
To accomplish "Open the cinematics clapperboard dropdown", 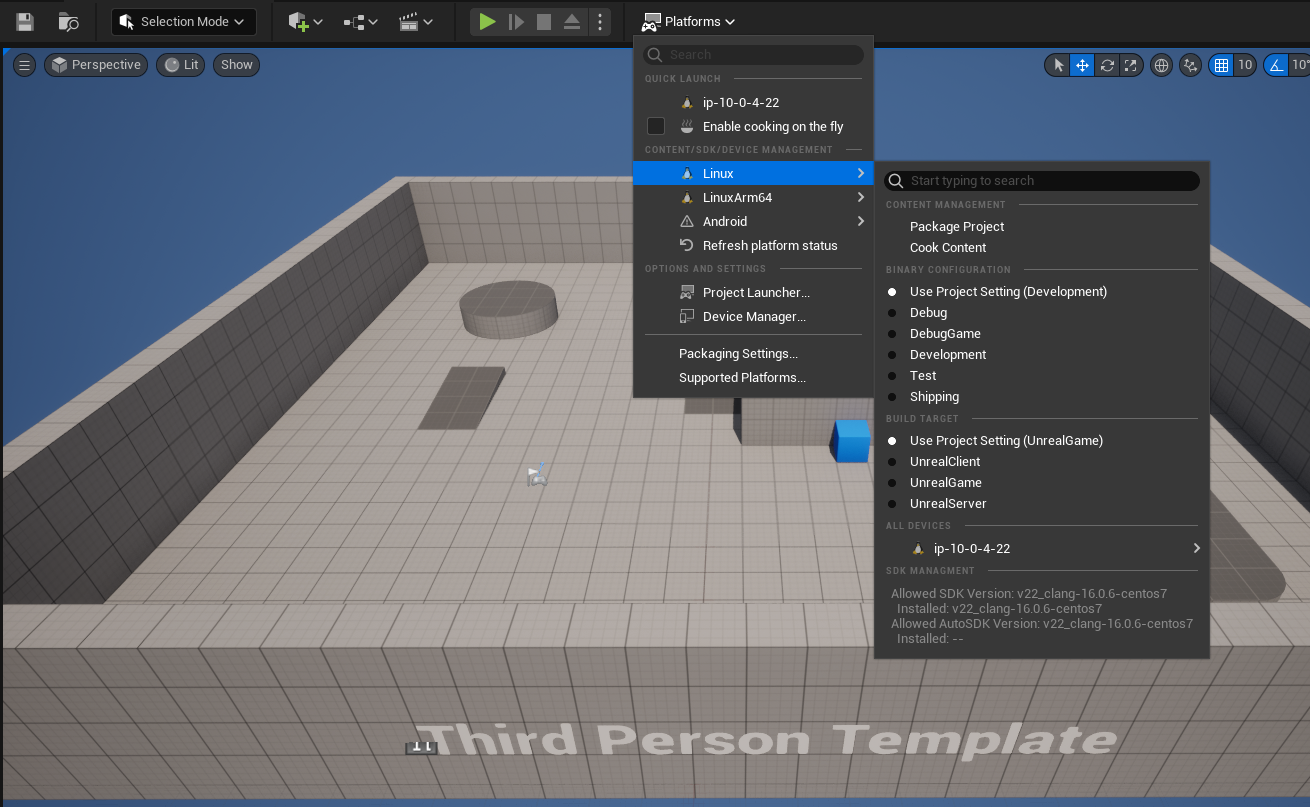I will 415,22.
